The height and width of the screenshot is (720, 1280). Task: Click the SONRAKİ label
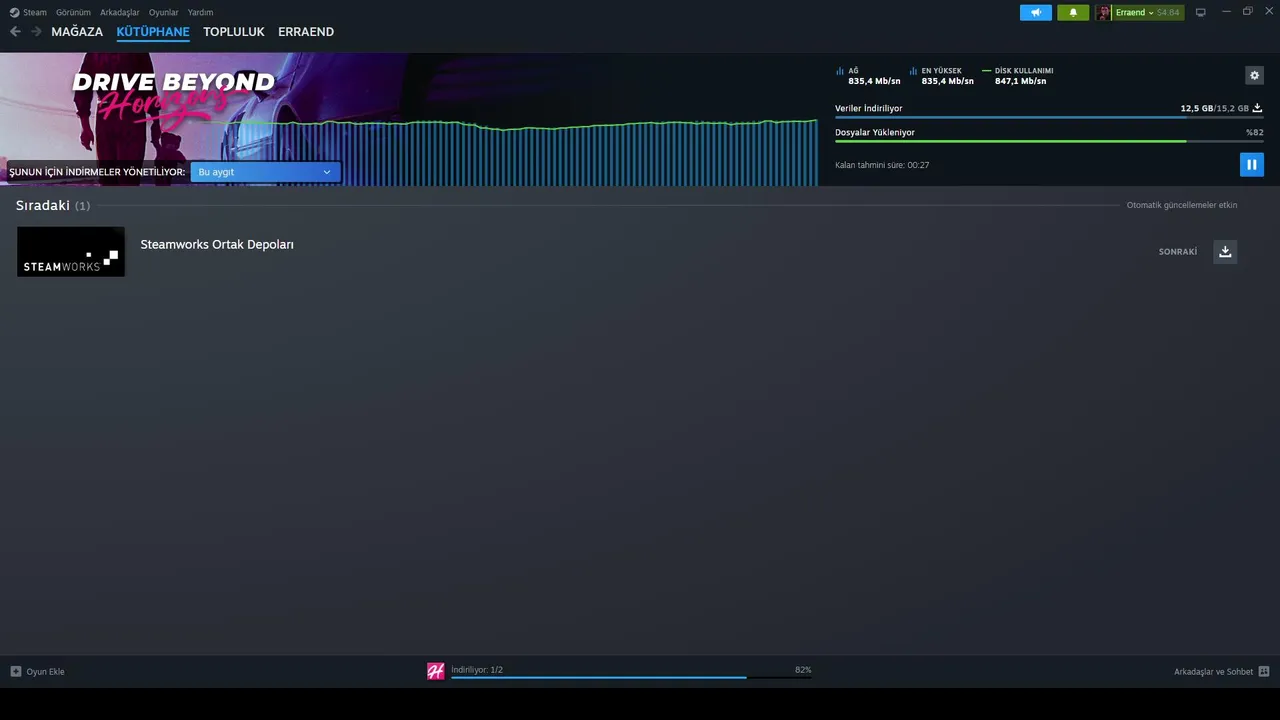(x=1178, y=252)
